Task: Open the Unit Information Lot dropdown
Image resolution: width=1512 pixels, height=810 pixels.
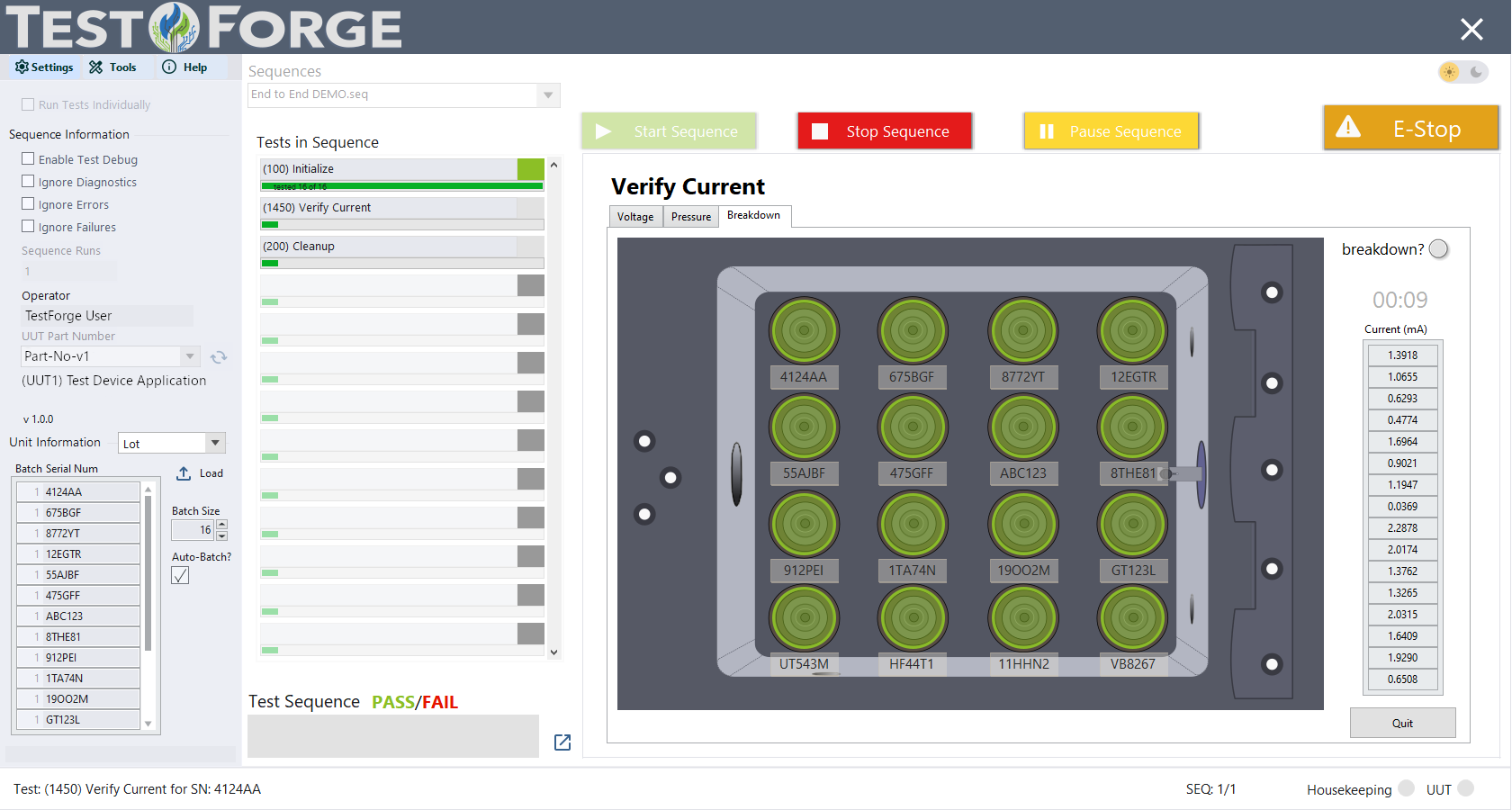Action: [x=215, y=442]
